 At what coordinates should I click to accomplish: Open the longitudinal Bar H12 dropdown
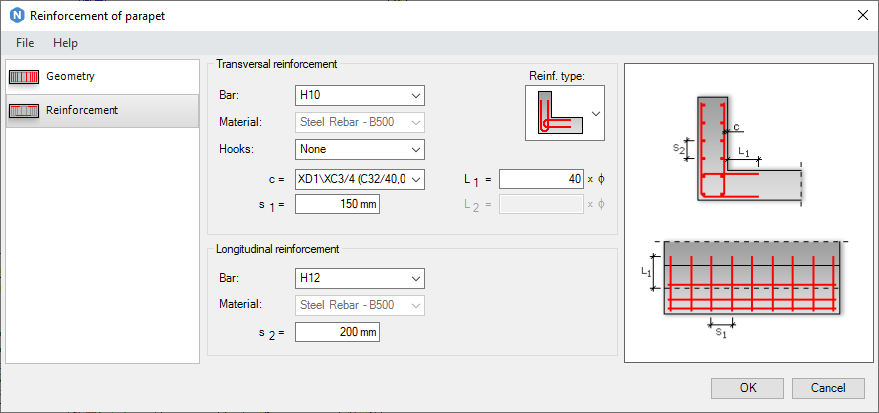tap(360, 278)
